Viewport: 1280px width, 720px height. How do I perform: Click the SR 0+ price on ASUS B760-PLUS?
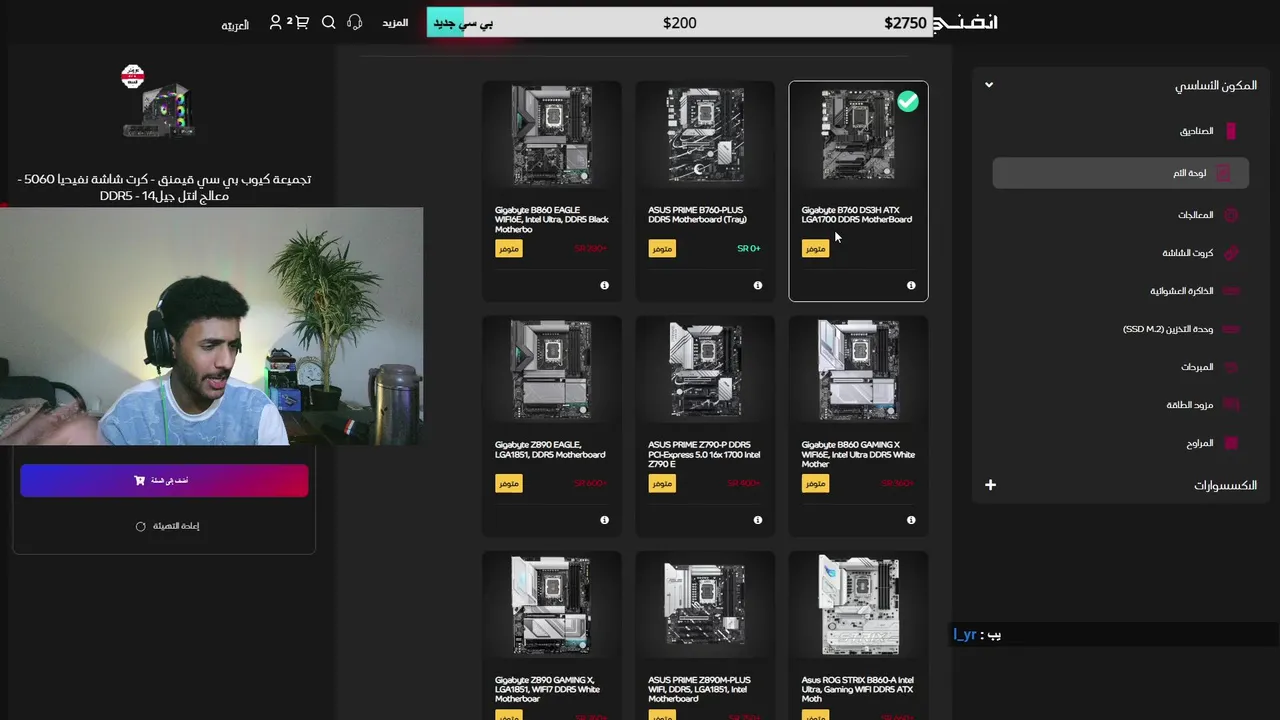pyautogui.click(x=748, y=248)
